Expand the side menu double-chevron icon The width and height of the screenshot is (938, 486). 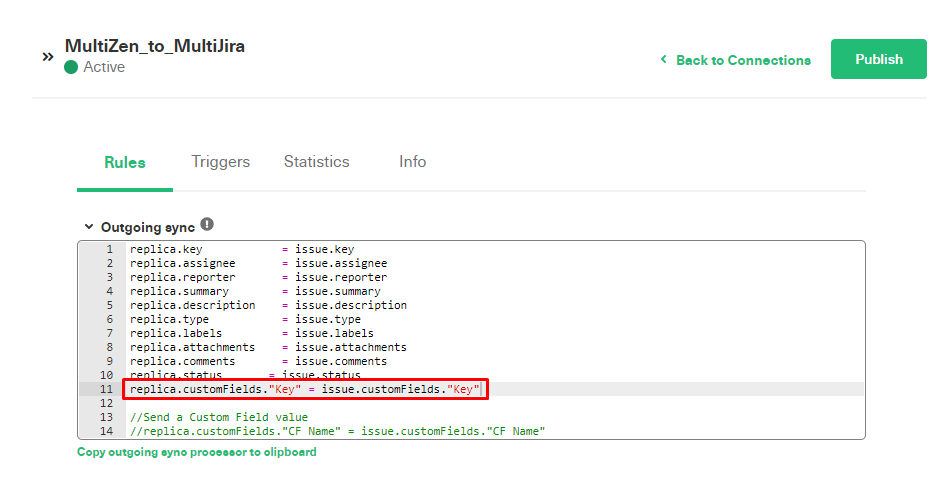point(48,57)
